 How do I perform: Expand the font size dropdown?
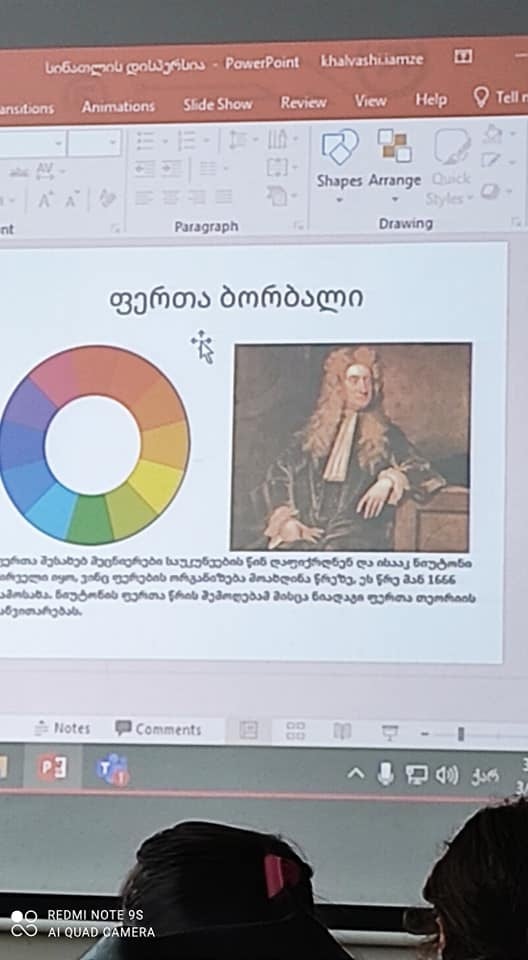click(112, 144)
